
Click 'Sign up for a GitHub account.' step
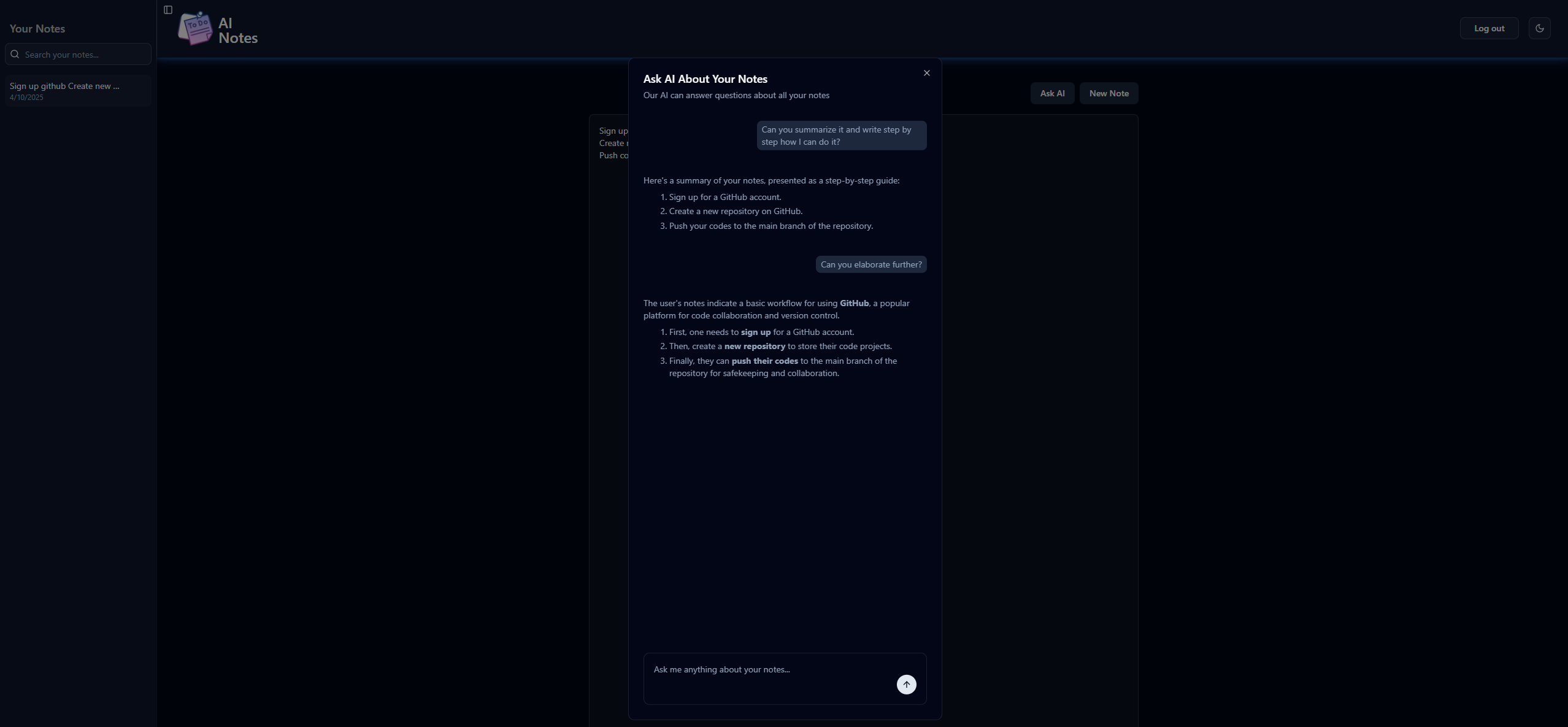[x=725, y=197]
